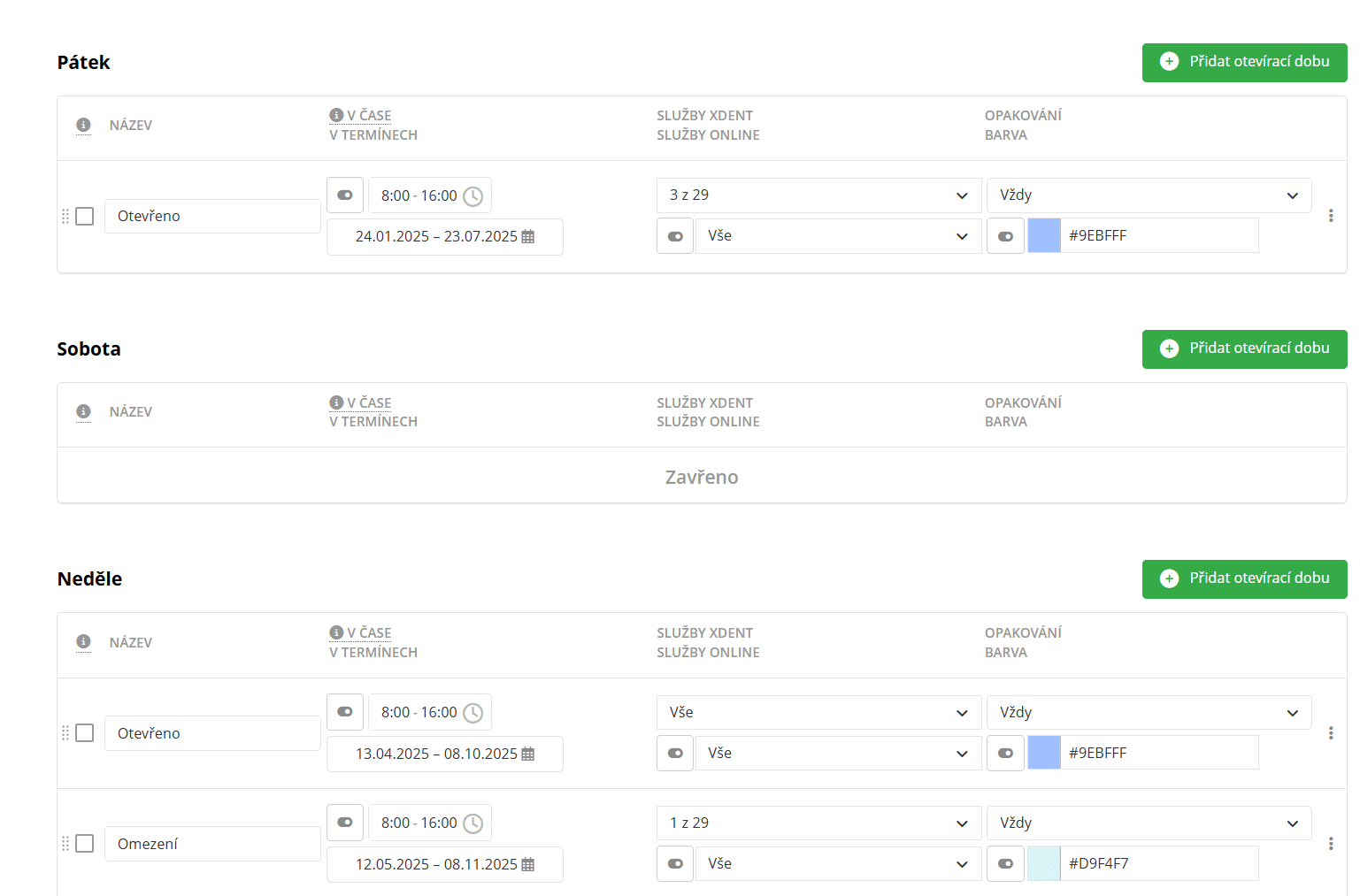
Task: Open three-dot menu for Neděle Otevřeno row
Action: click(x=1331, y=733)
